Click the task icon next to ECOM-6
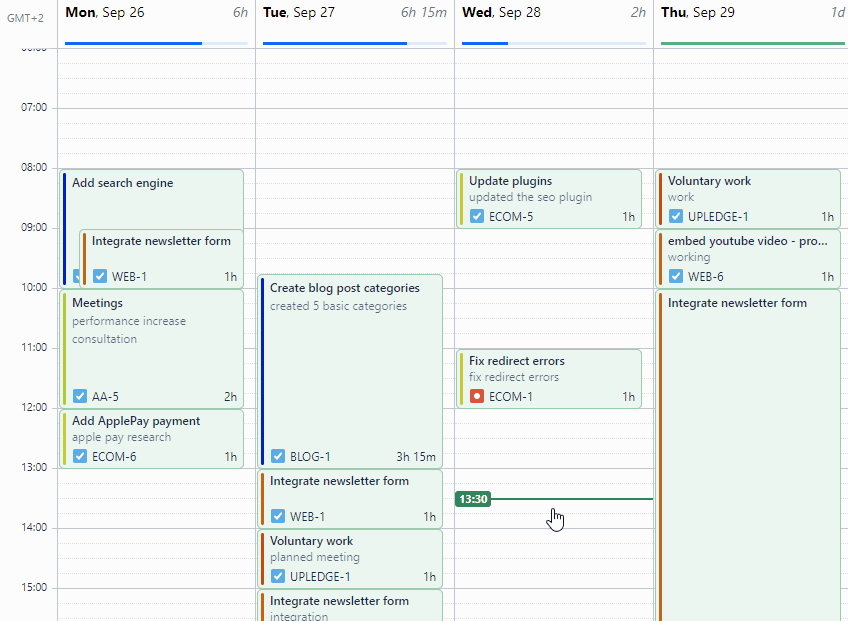The image size is (848, 621). tap(80, 457)
